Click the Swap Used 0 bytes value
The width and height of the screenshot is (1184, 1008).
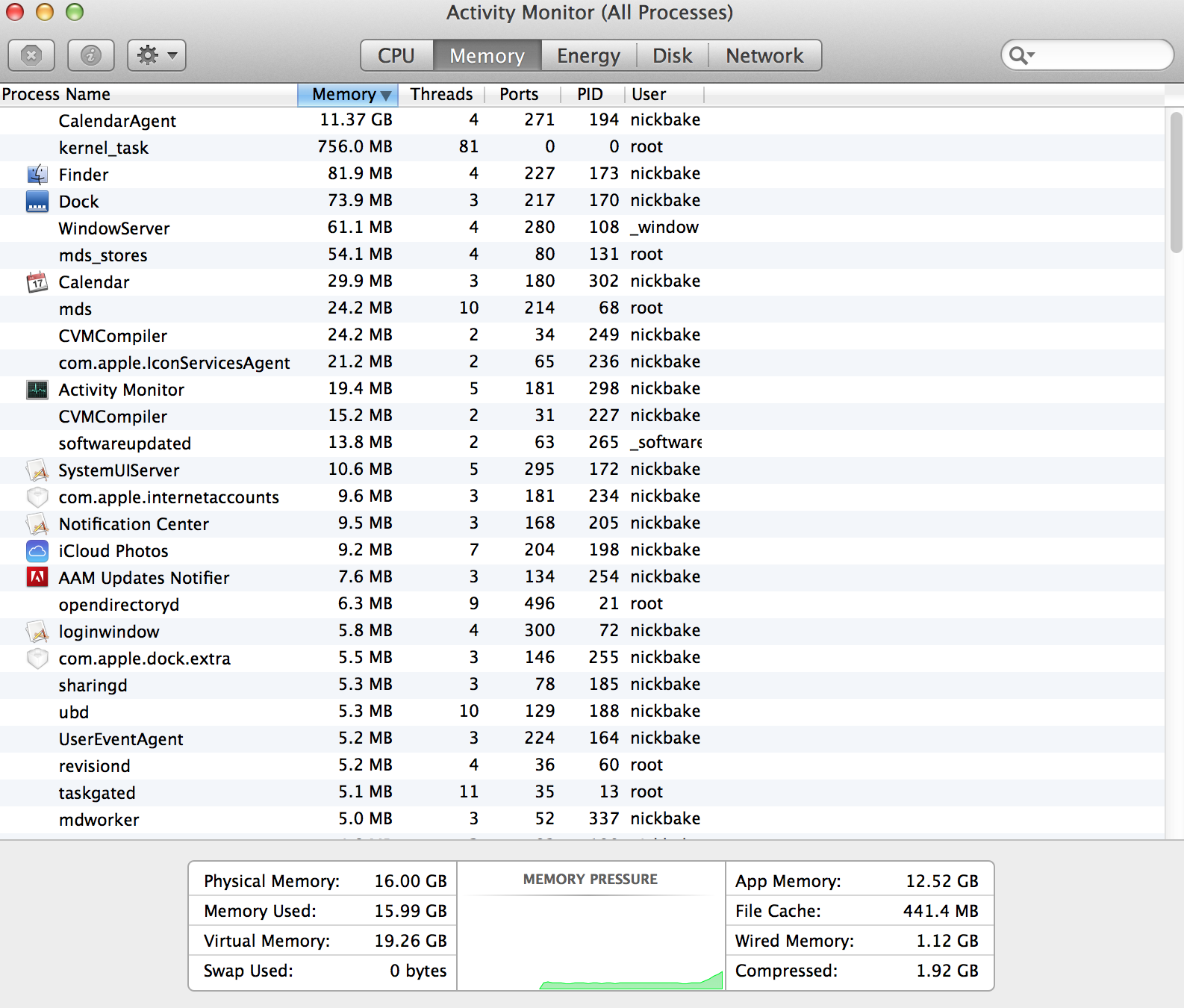point(418,971)
